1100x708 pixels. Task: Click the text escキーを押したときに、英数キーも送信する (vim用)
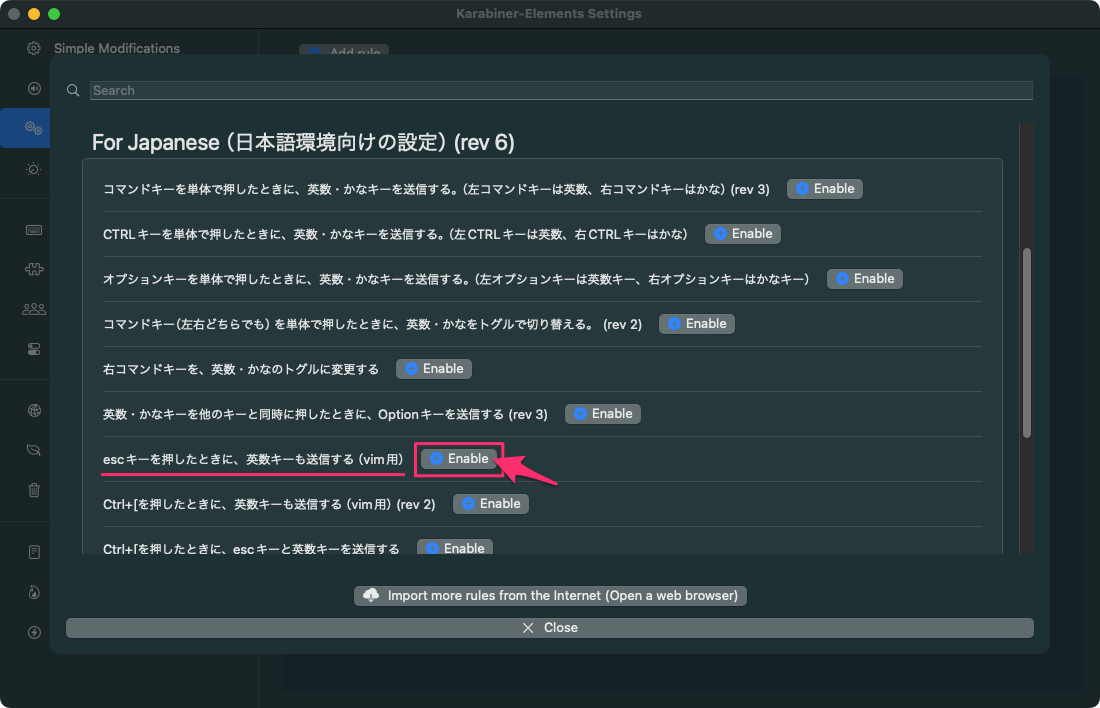pyautogui.click(x=253, y=460)
